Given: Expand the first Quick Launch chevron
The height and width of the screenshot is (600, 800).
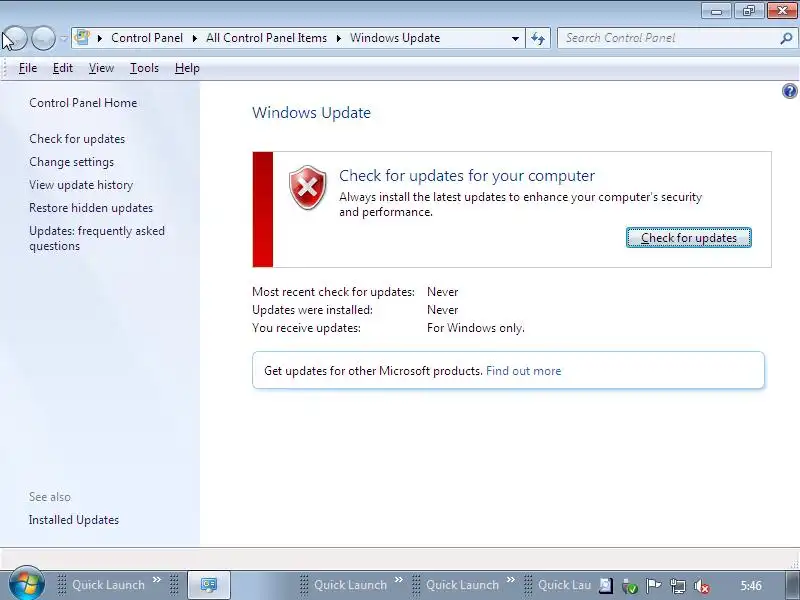Looking at the screenshot, I should (157, 579).
